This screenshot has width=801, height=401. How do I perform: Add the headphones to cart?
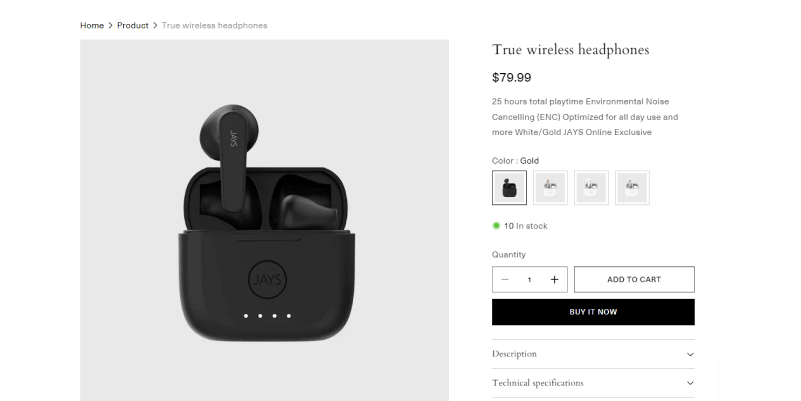(x=634, y=279)
